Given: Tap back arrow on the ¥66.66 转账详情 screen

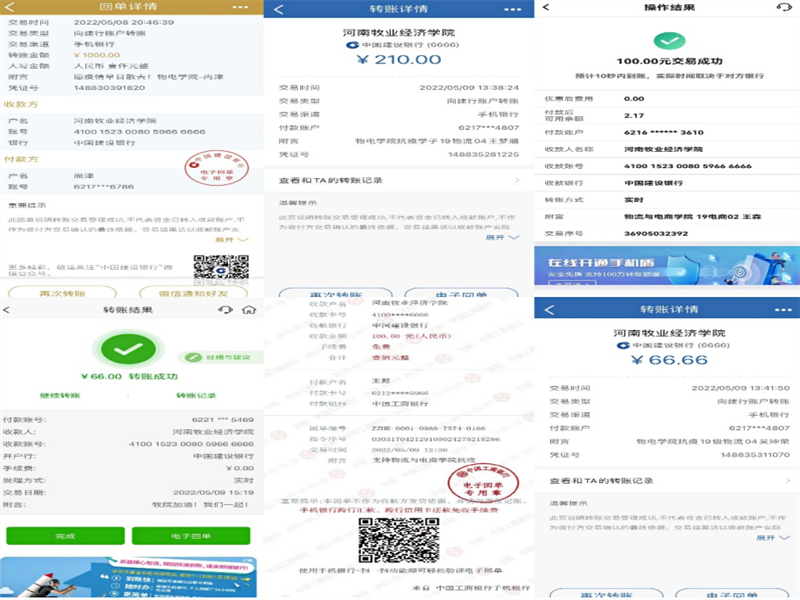Looking at the screenshot, I should point(547,309).
